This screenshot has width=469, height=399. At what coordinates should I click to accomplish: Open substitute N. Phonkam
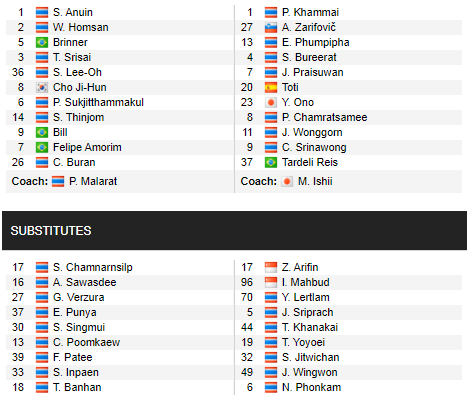point(311,387)
